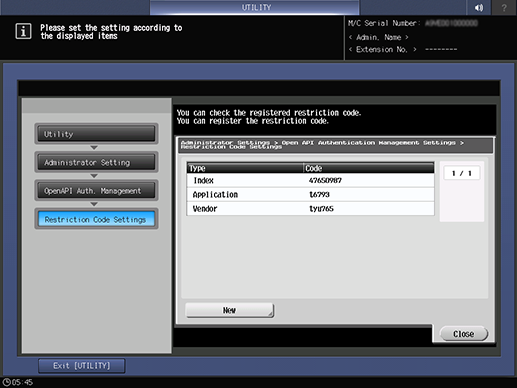517x388 pixels.
Task: Click the 1 / 1 page indicator
Action: [462, 173]
